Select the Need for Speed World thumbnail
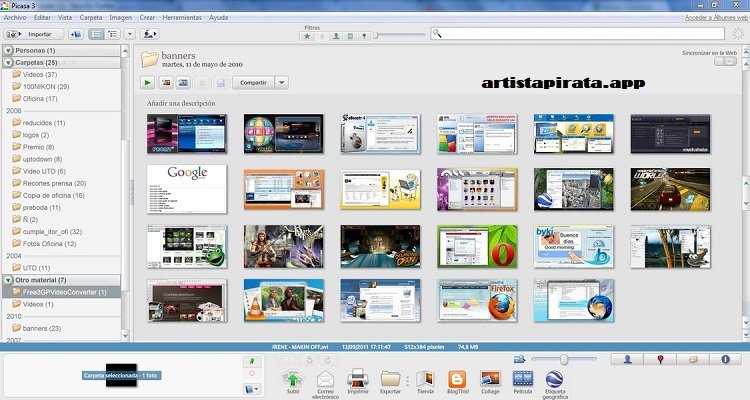The width and height of the screenshot is (750, 400). click(670, 189)
